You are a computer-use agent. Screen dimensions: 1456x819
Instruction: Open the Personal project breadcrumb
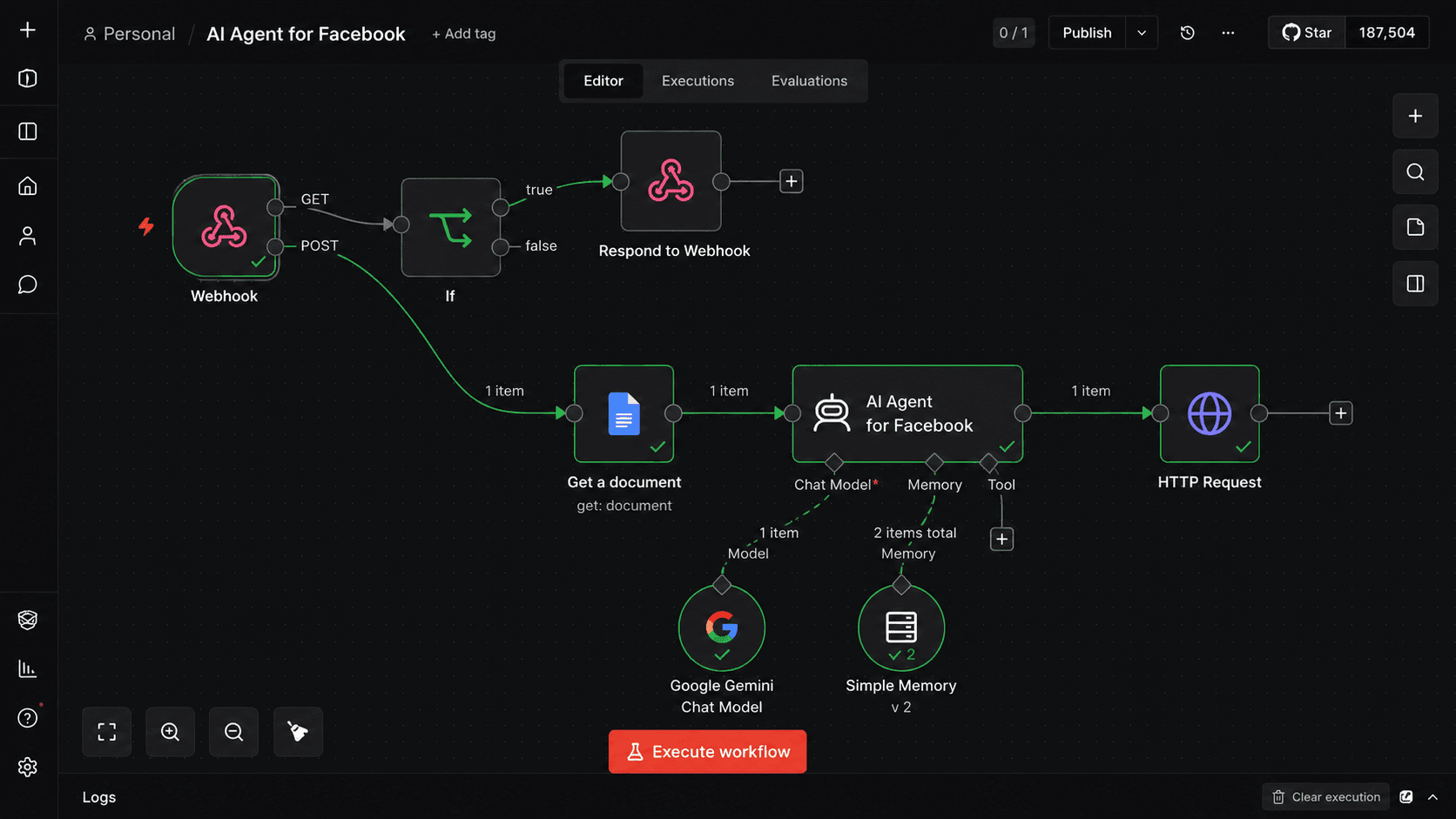pyautogui.click(x=129, y=34)
